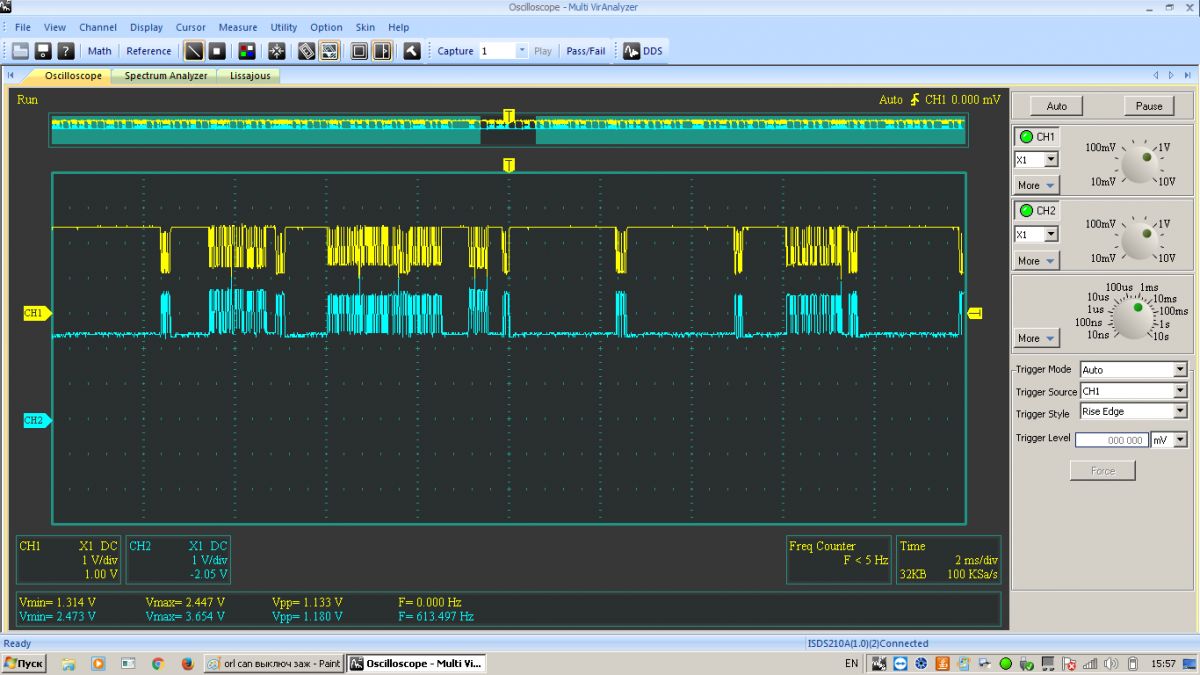Select the line draw mode icon
Screen dimensions: 1200x675
point(194,51)
